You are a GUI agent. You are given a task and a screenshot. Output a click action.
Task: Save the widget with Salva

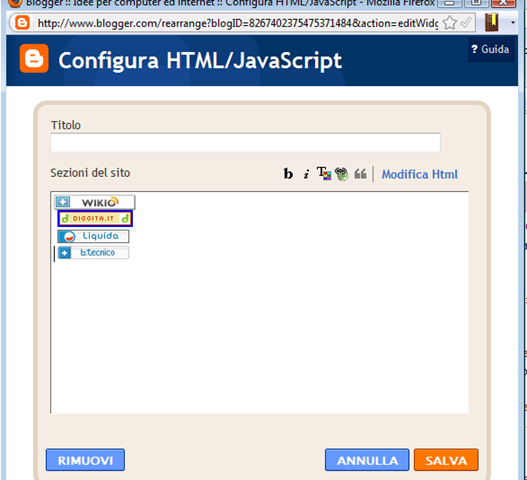click(x=446, y=460)
